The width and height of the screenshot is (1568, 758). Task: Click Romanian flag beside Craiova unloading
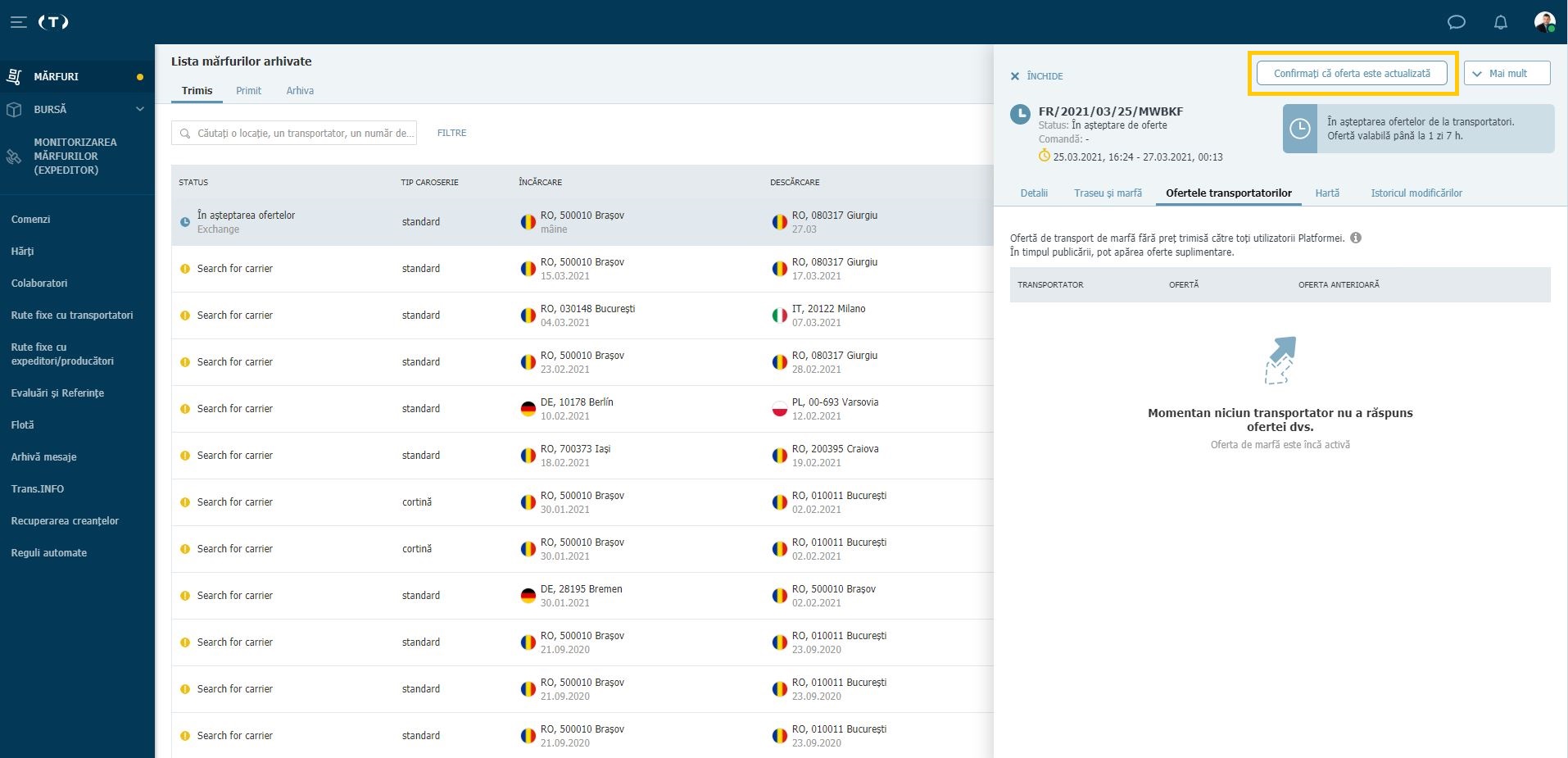[x=780, y=456]
